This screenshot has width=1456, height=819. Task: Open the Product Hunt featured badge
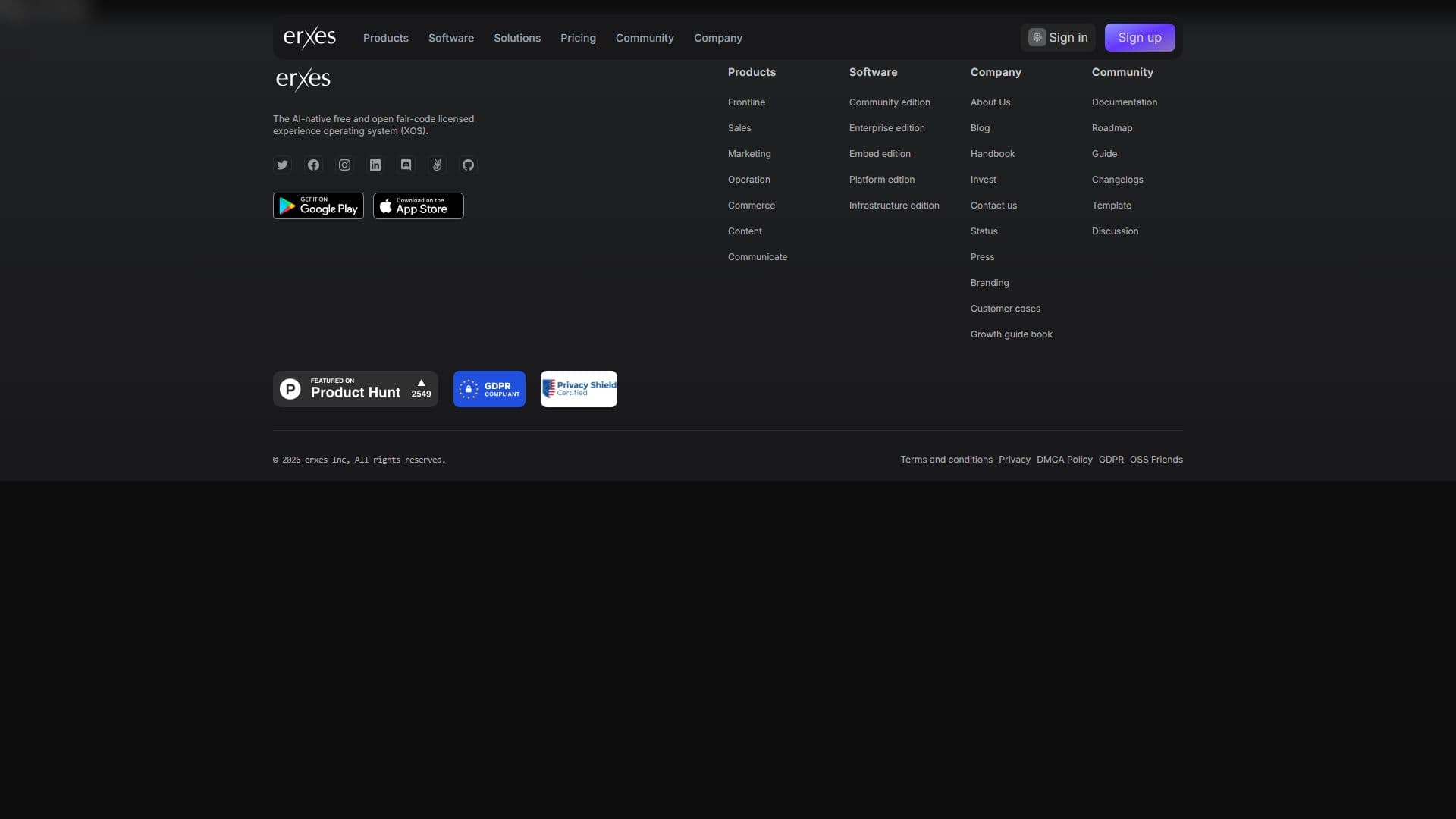356,389
